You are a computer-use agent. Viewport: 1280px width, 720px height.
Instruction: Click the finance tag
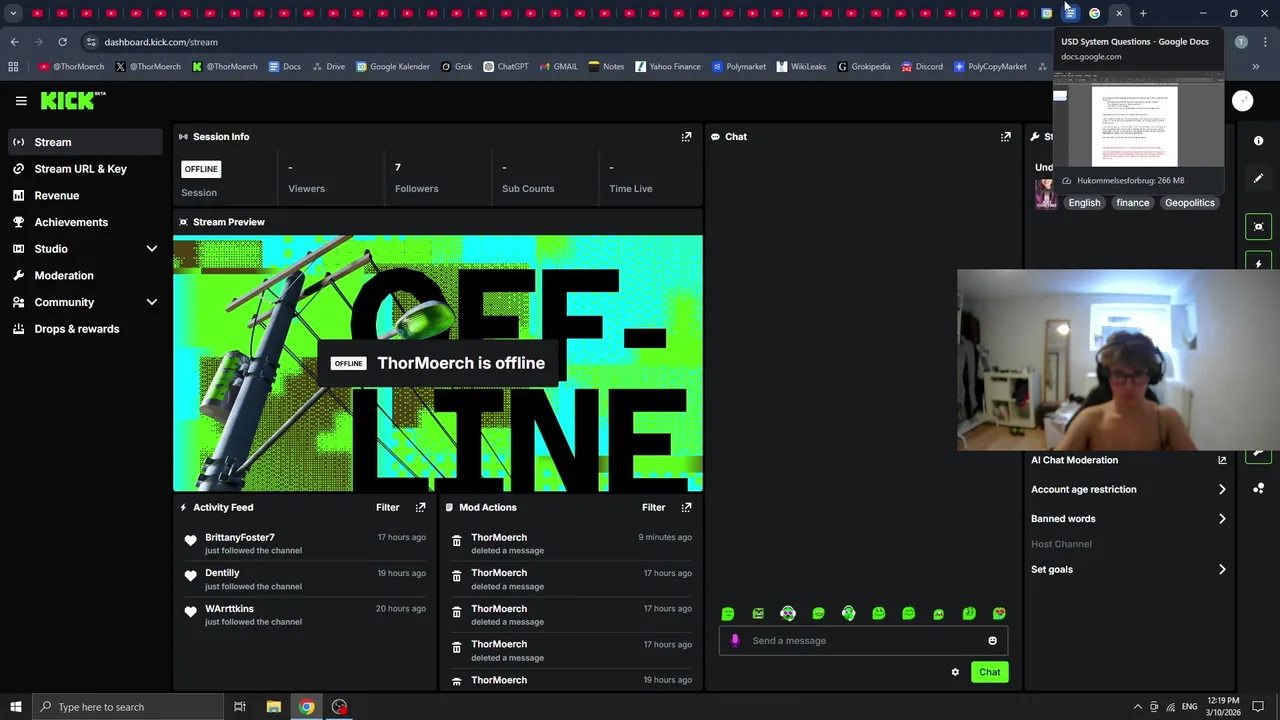click(1133, 203)
